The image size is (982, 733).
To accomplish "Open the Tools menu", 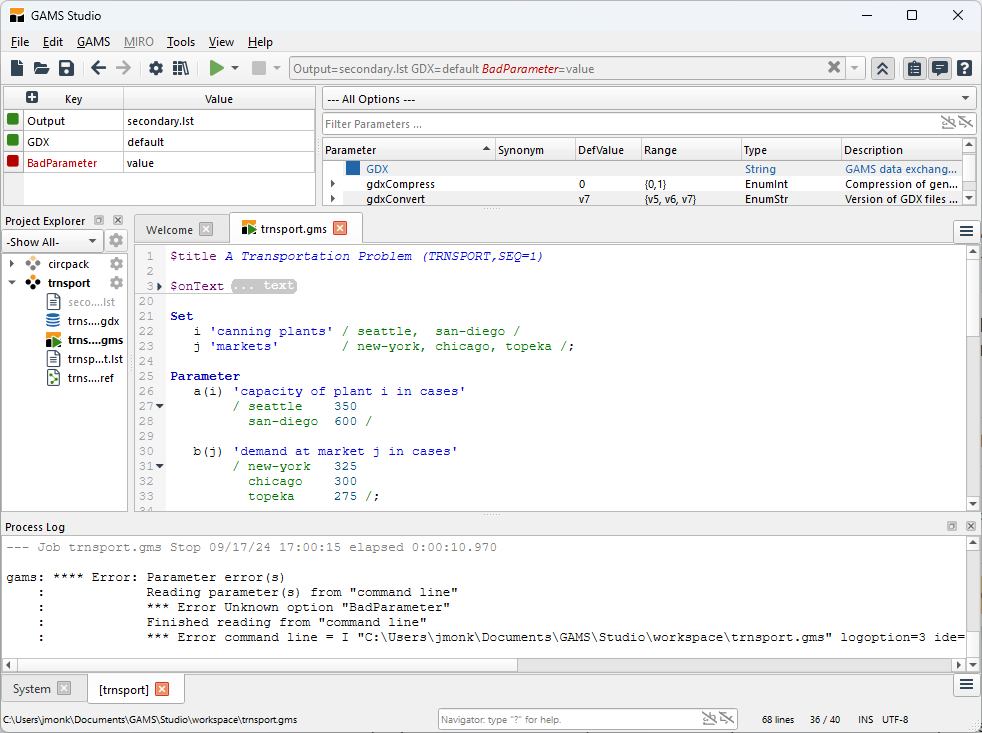I will [181, 42].
